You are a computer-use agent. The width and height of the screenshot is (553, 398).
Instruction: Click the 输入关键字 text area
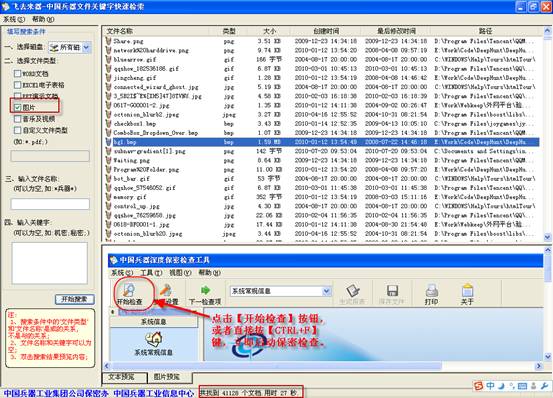point(49,263)
